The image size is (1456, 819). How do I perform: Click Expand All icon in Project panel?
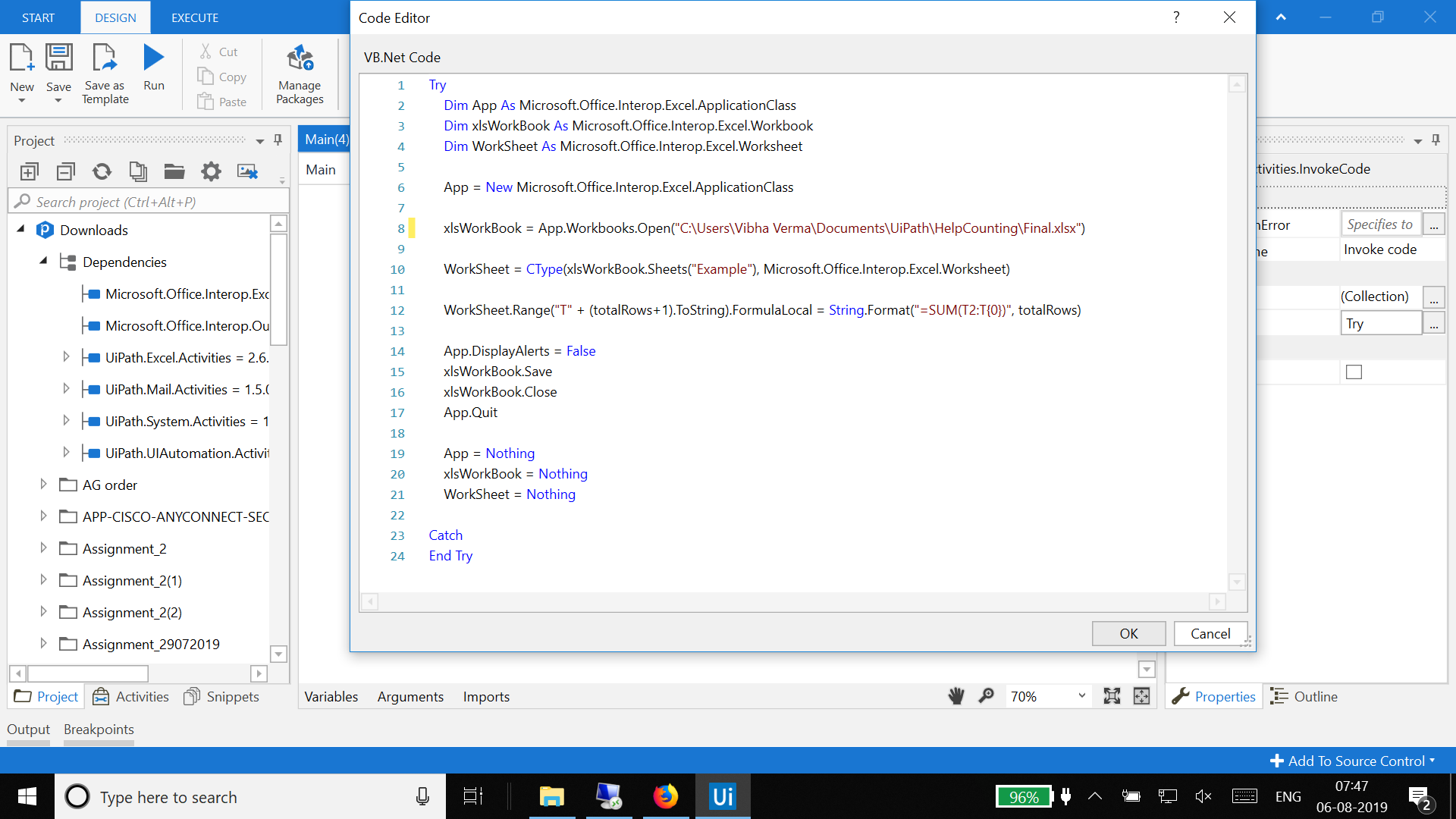[30, 172]
